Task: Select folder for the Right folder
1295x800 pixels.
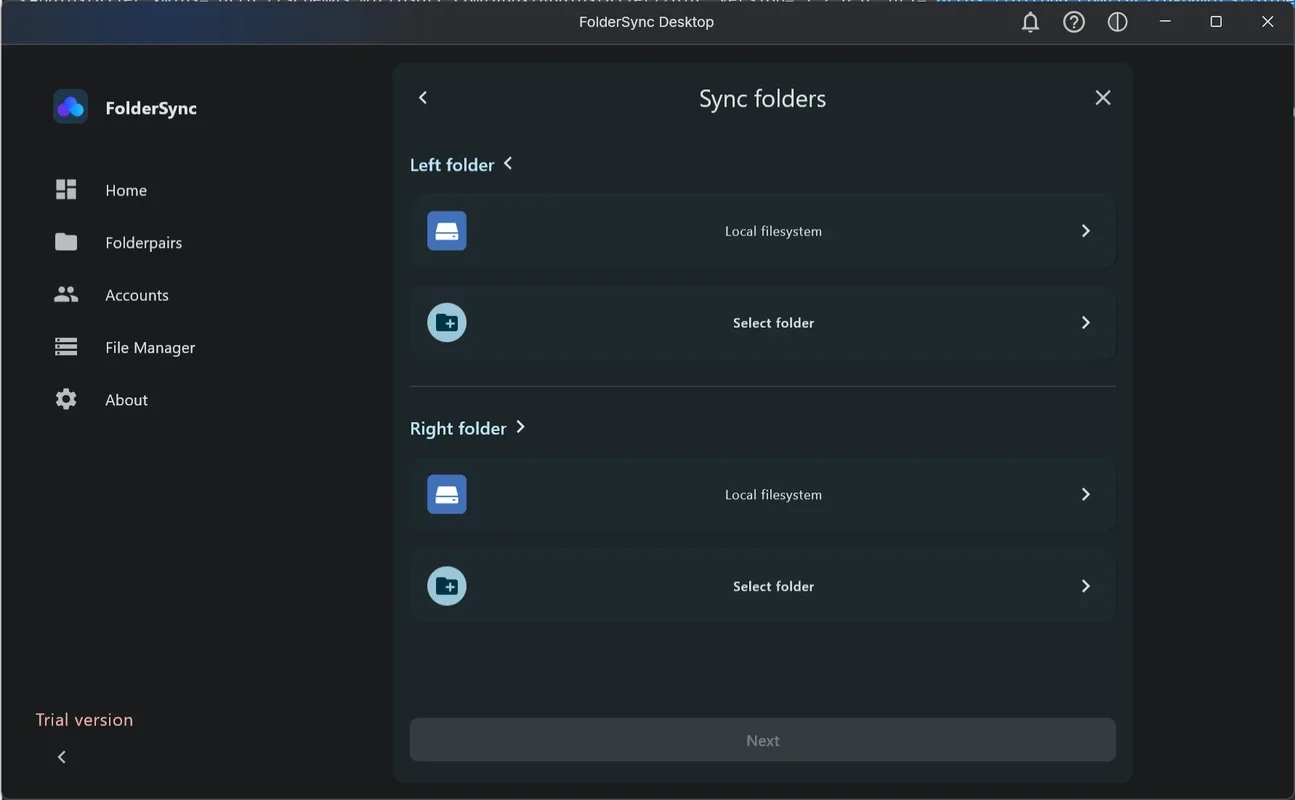Action: tap(763, 586)
